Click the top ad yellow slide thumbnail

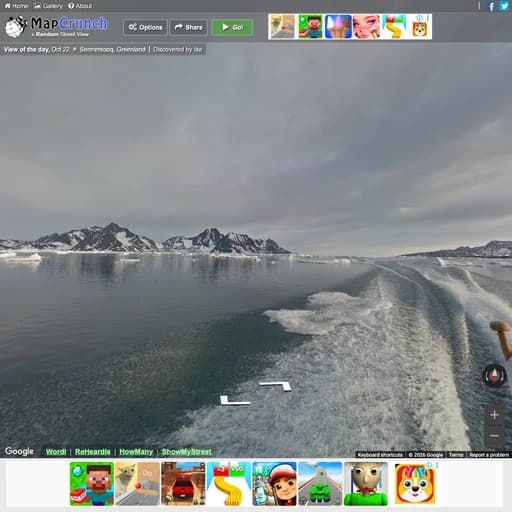click(x=394, y=27)
